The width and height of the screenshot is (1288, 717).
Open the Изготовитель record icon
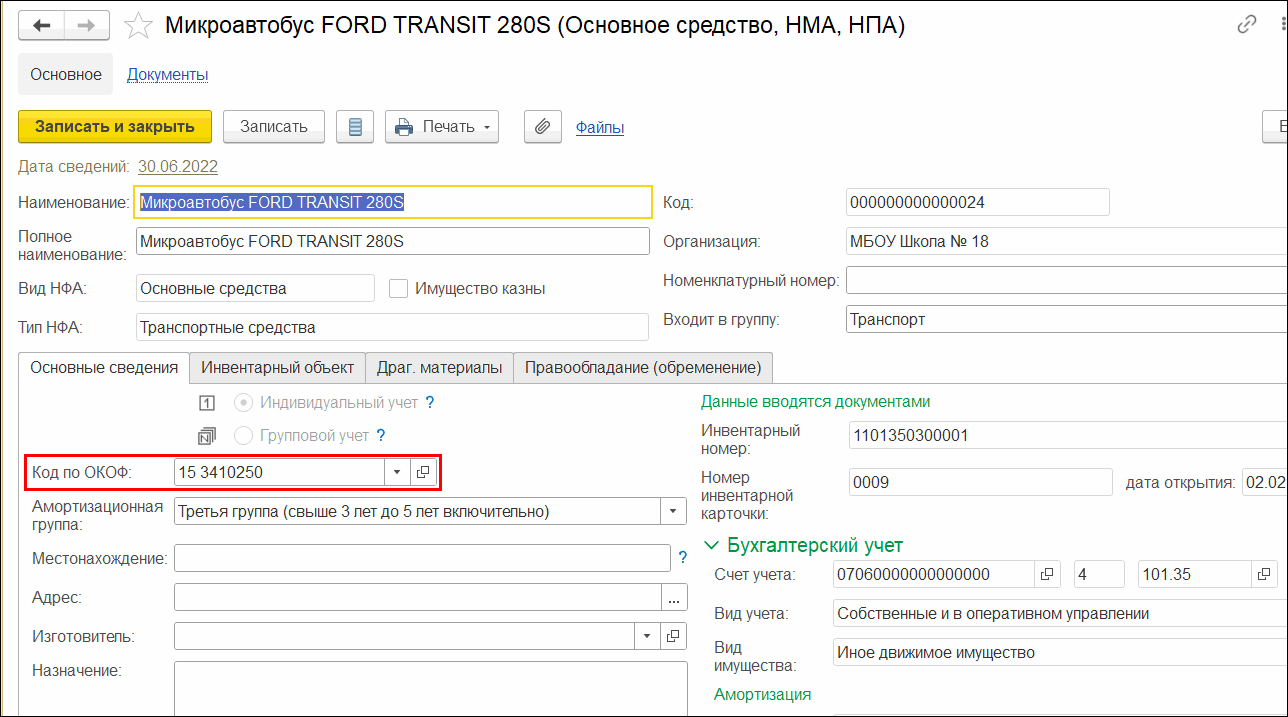click(x=673, y=636)
